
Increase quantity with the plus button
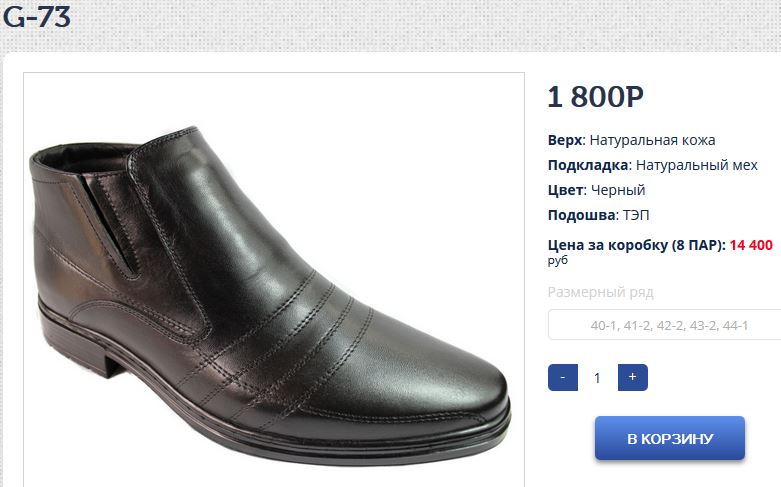[633, 377]
